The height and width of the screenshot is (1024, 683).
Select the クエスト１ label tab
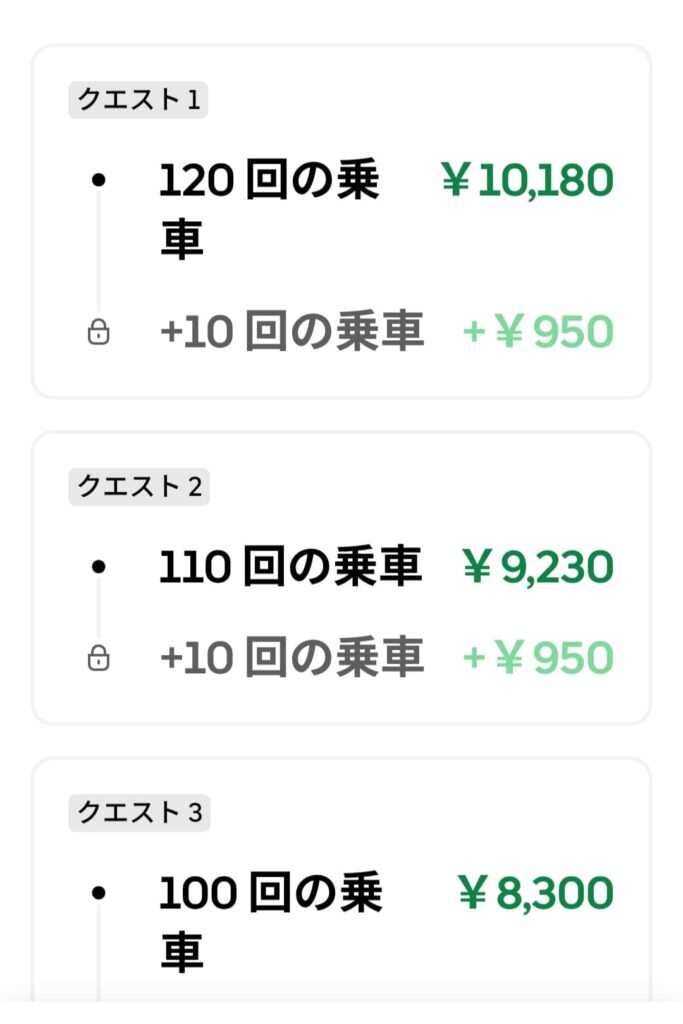point(138,97)
